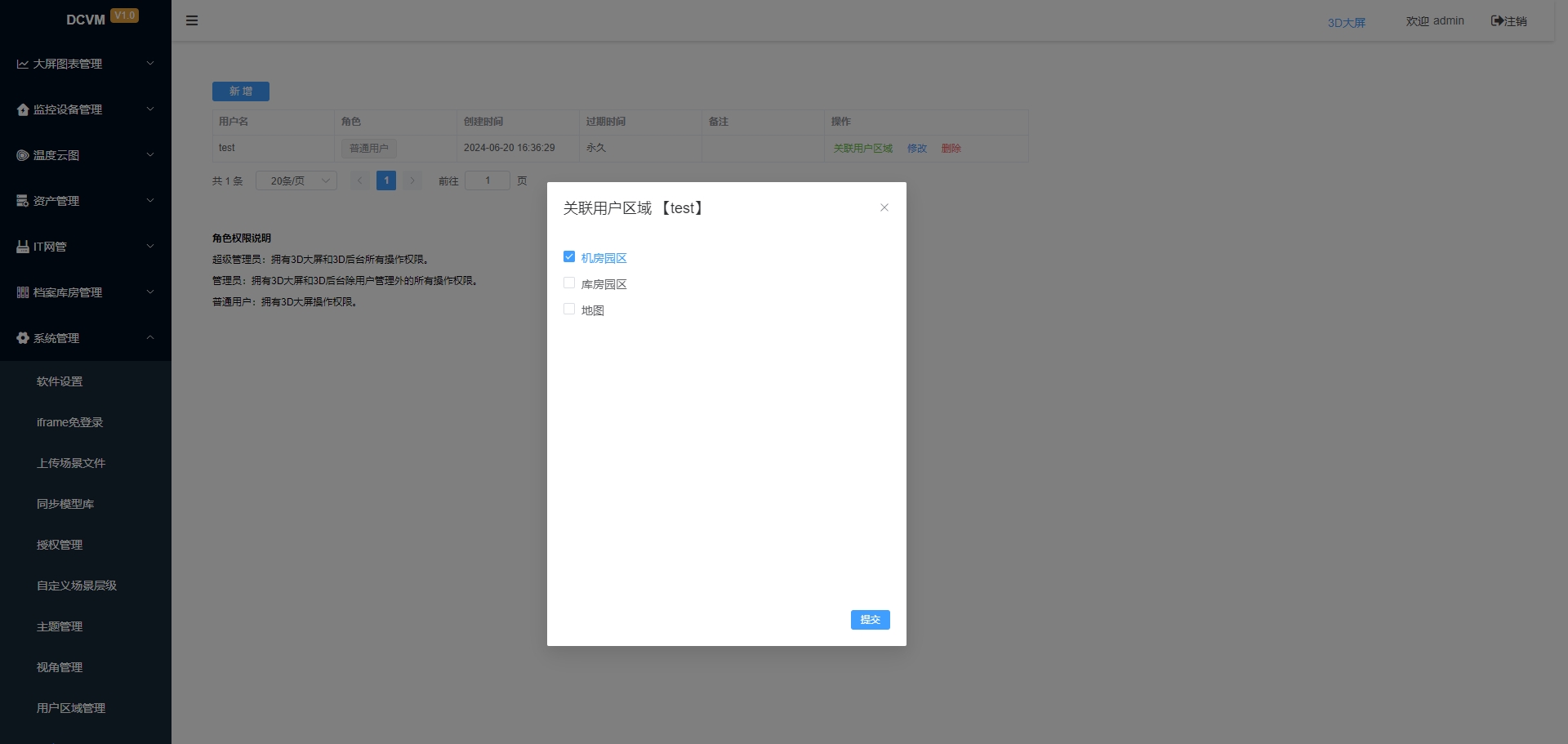This screenshot has height=744, width=1568.
Task: Click 修改 link in test row
Action: (x=917, y=149)
